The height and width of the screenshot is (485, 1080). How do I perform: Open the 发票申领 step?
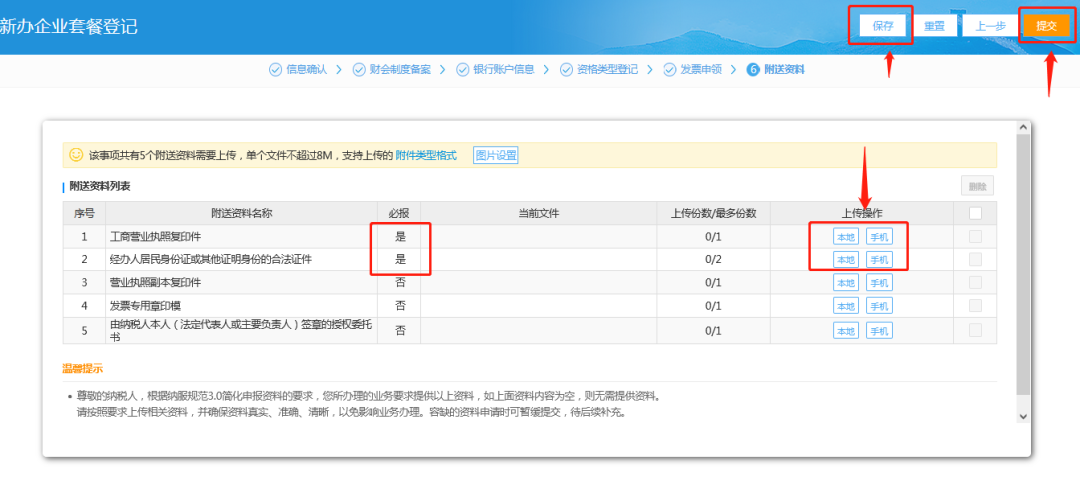pos(701,70)
